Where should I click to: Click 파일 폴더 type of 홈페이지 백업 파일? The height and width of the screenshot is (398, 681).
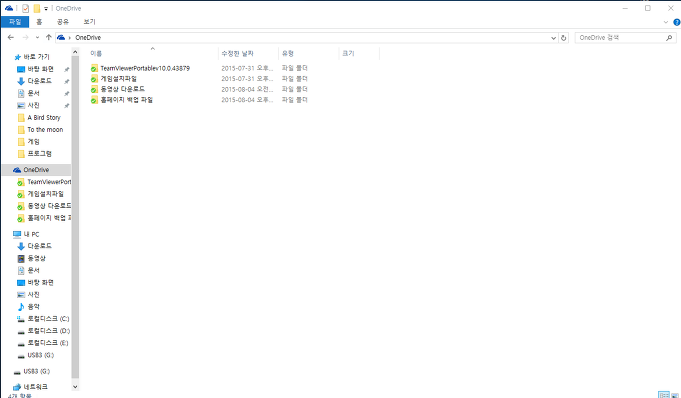tap(294, 100)
